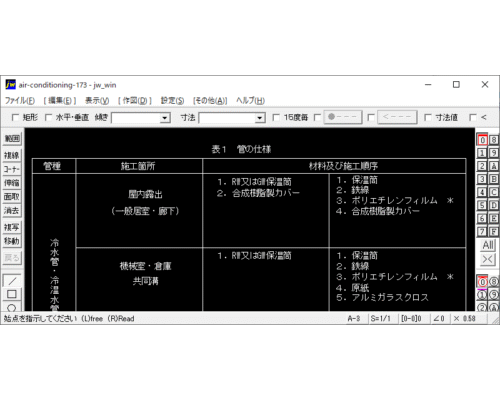Click the ∠0 angle indicator
Image resolution: width=500 pixels, height=400 pixels.
pos(439,319)
